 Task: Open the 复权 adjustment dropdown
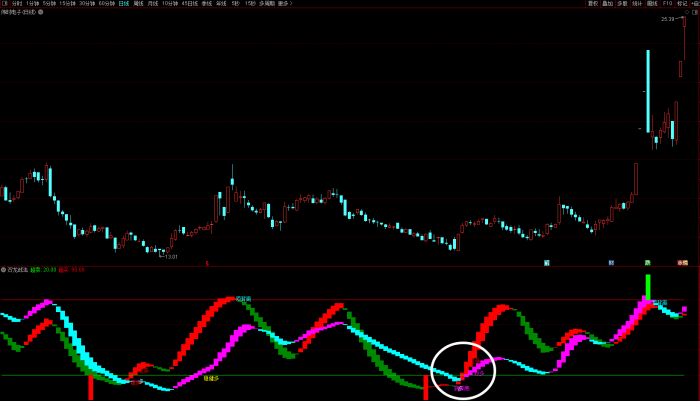592,4
